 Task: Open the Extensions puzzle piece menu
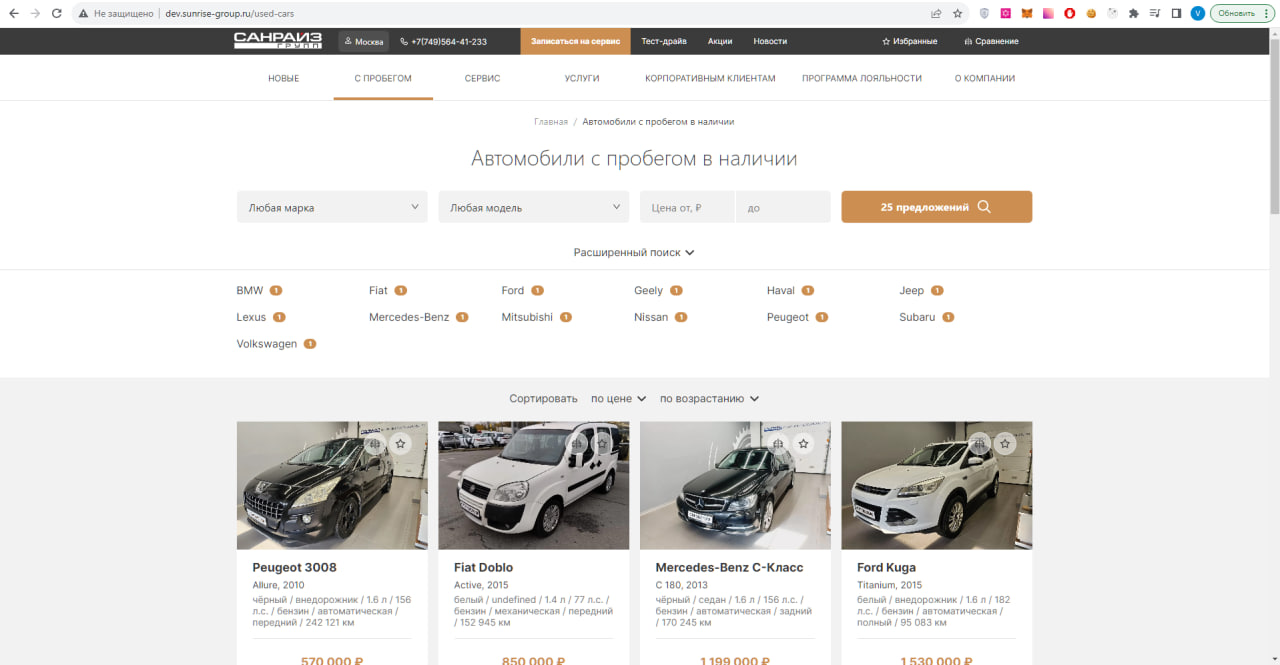(1133, 14)
